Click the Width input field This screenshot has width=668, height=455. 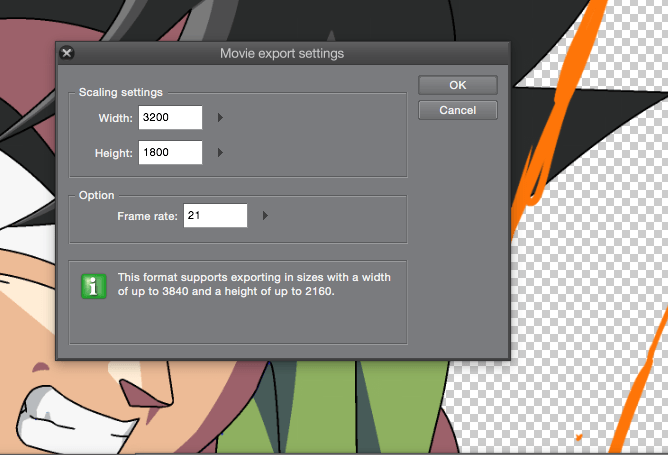point(171,118)
